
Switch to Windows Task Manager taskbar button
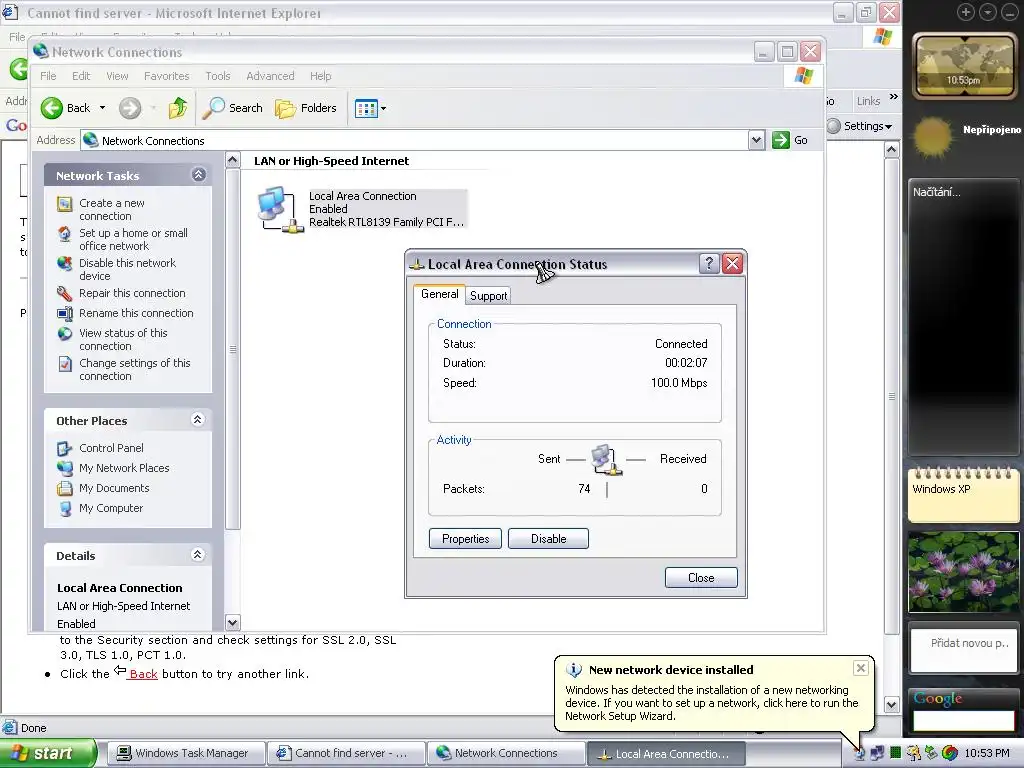[x=185, y=753]
